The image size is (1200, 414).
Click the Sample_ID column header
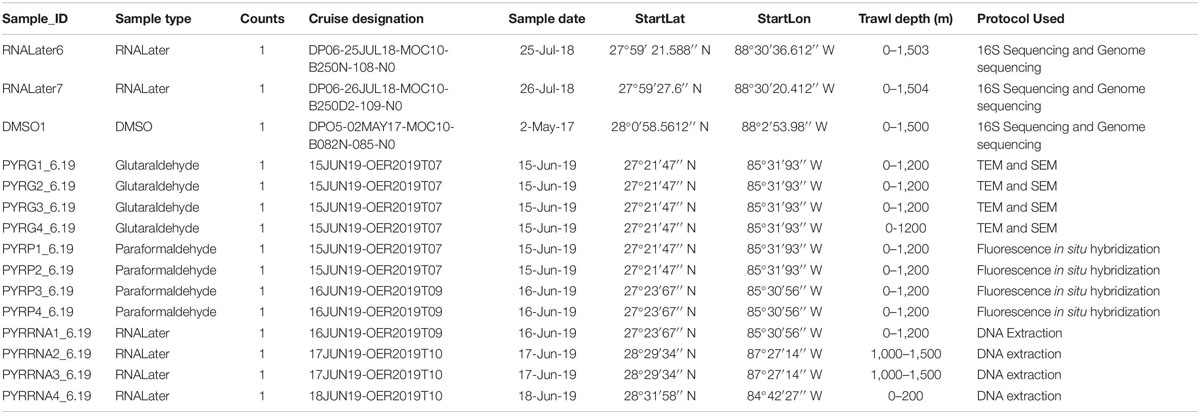(40, 20)
